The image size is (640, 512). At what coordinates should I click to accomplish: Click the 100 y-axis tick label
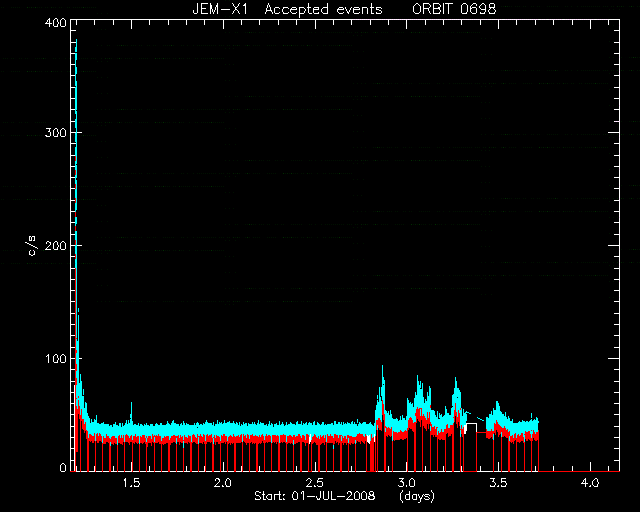[x=55, y=358]
